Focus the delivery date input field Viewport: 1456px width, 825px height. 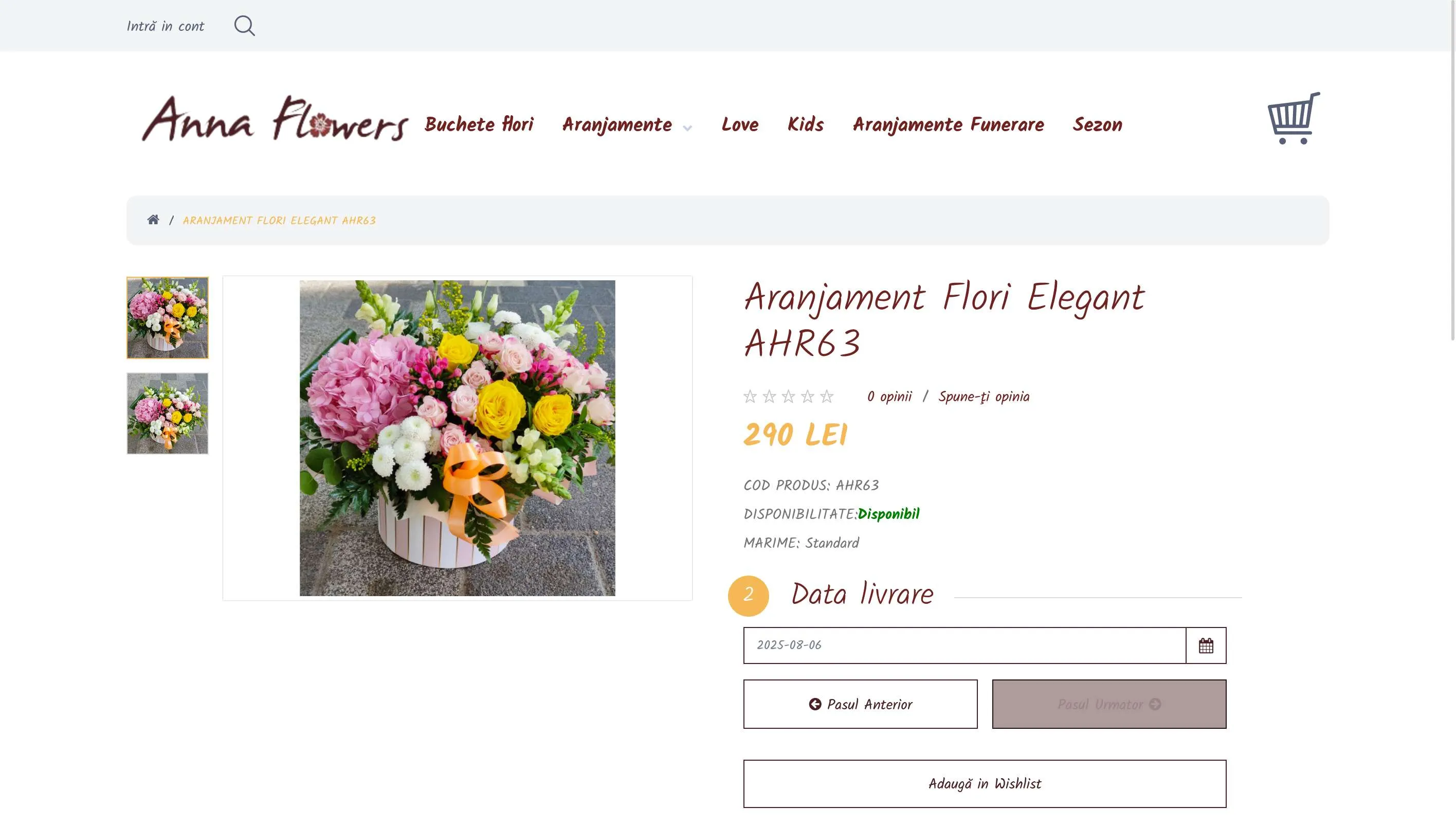click(x=964, y=645)
